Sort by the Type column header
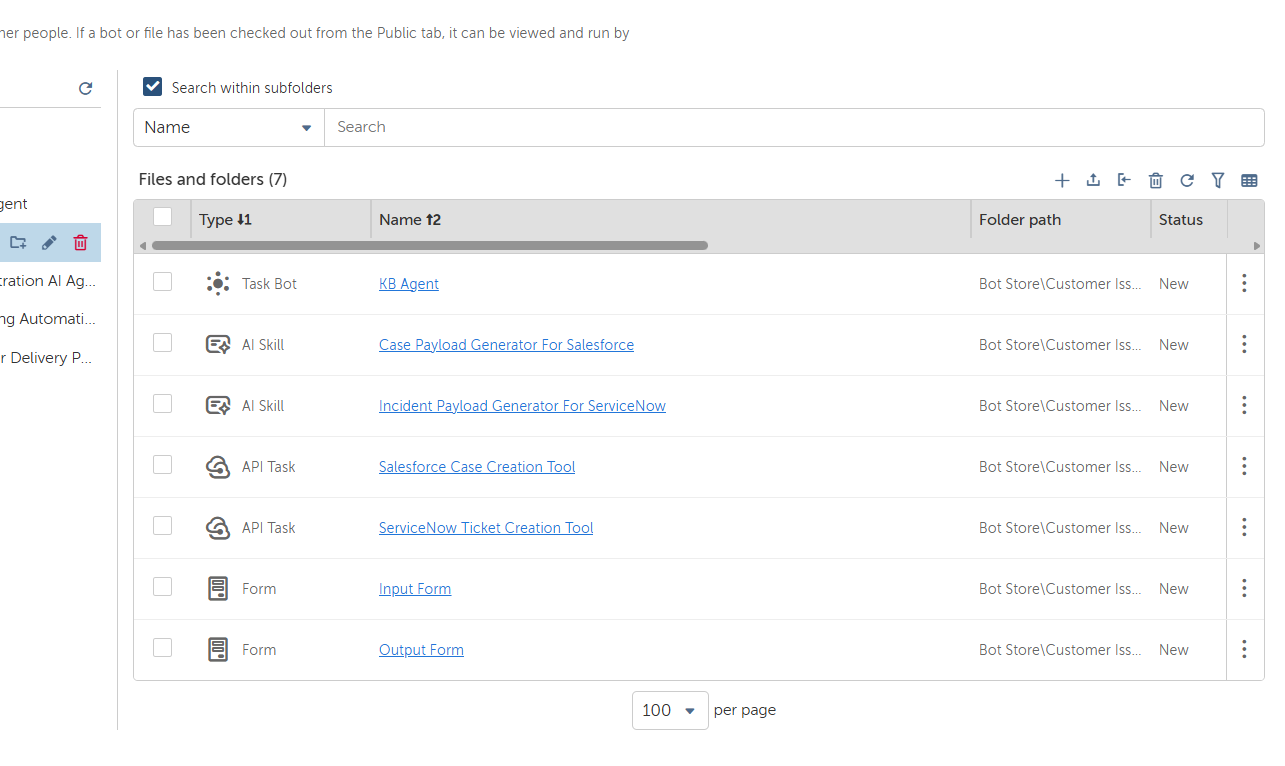Viewport: 1285px width, 766px height. 225,219
